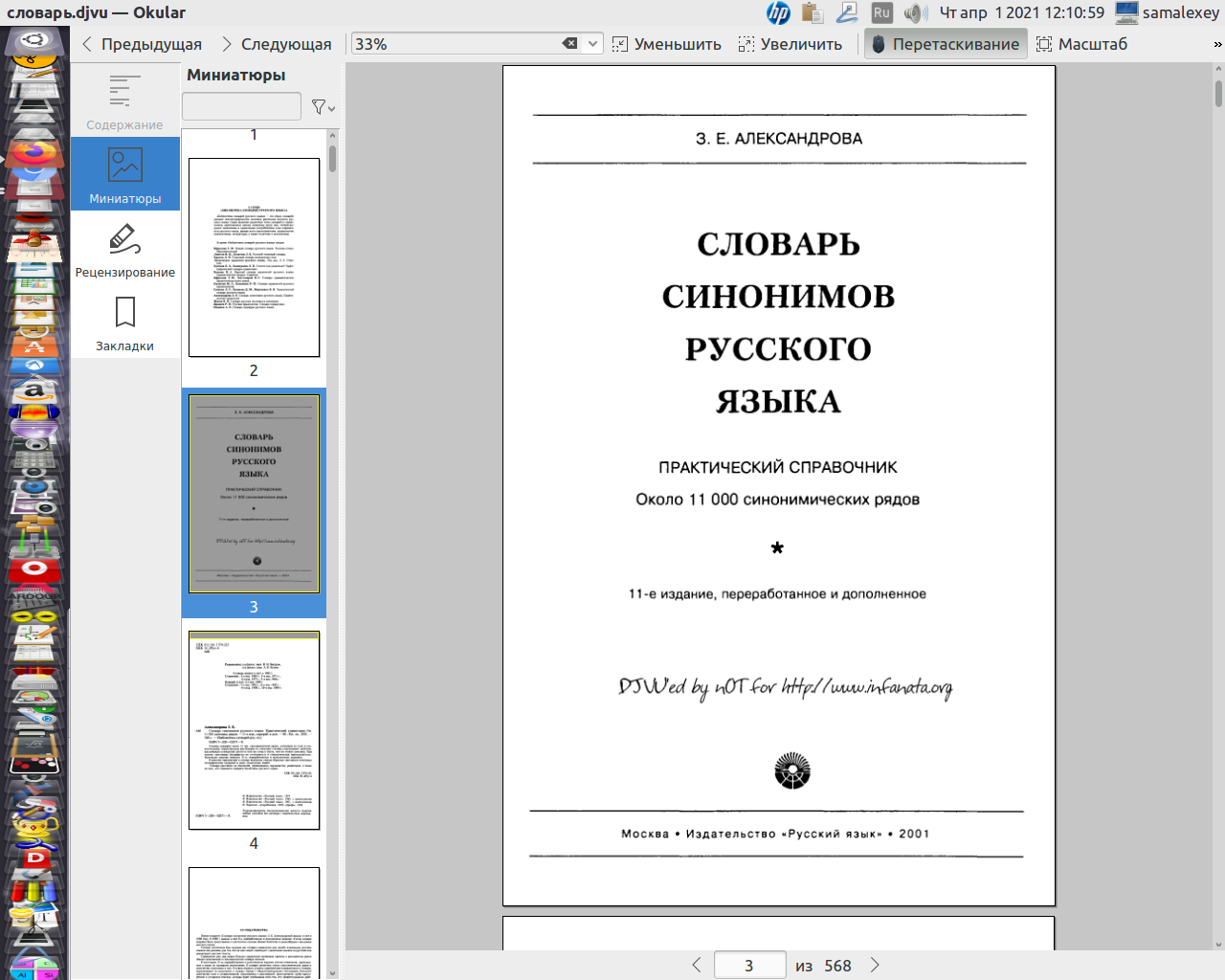The width and height of the screenshot is (1225, 980).
Task: Click the thumbnails scrollbar up arrow
Action: click(x=332, y=136)
